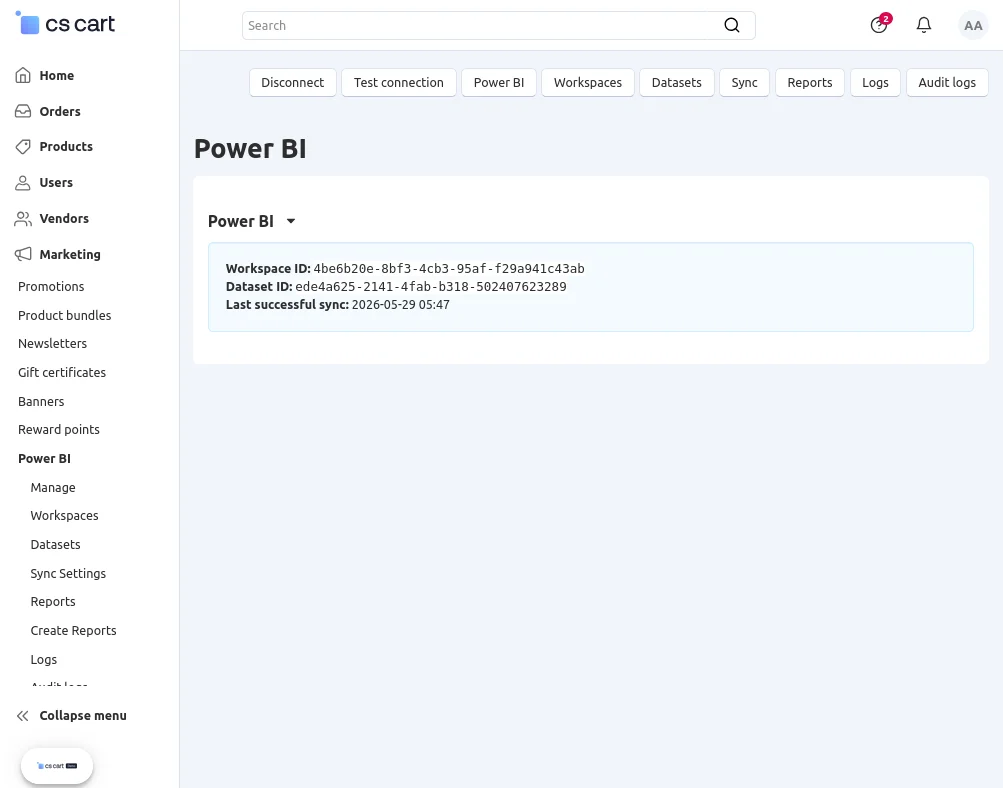
Task: Click the Power BI toolbar button
Action: tap(499, 83)
